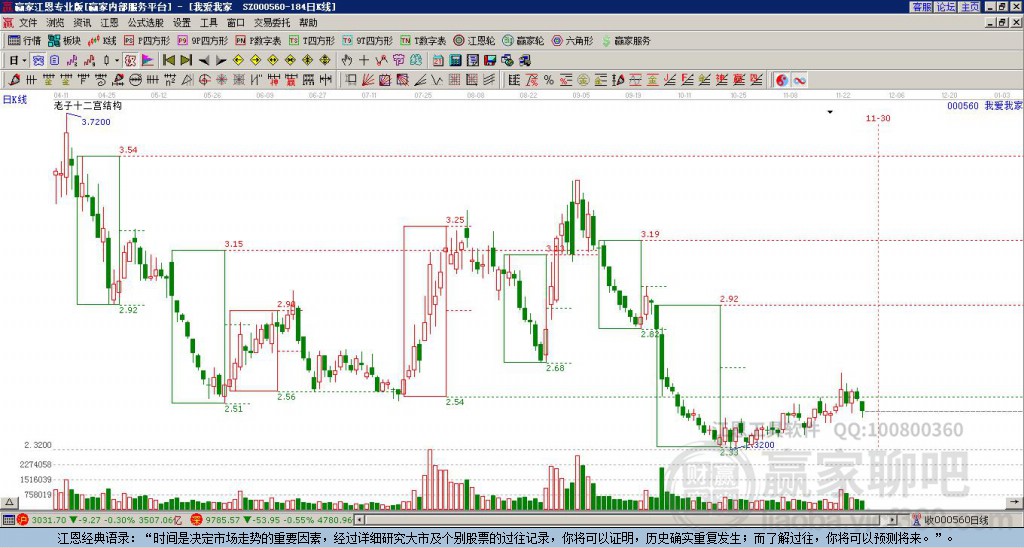Viewport: 1024px width, 548px height.
Task: Open the 江恩 menu
Action: (x=109, y=23)
